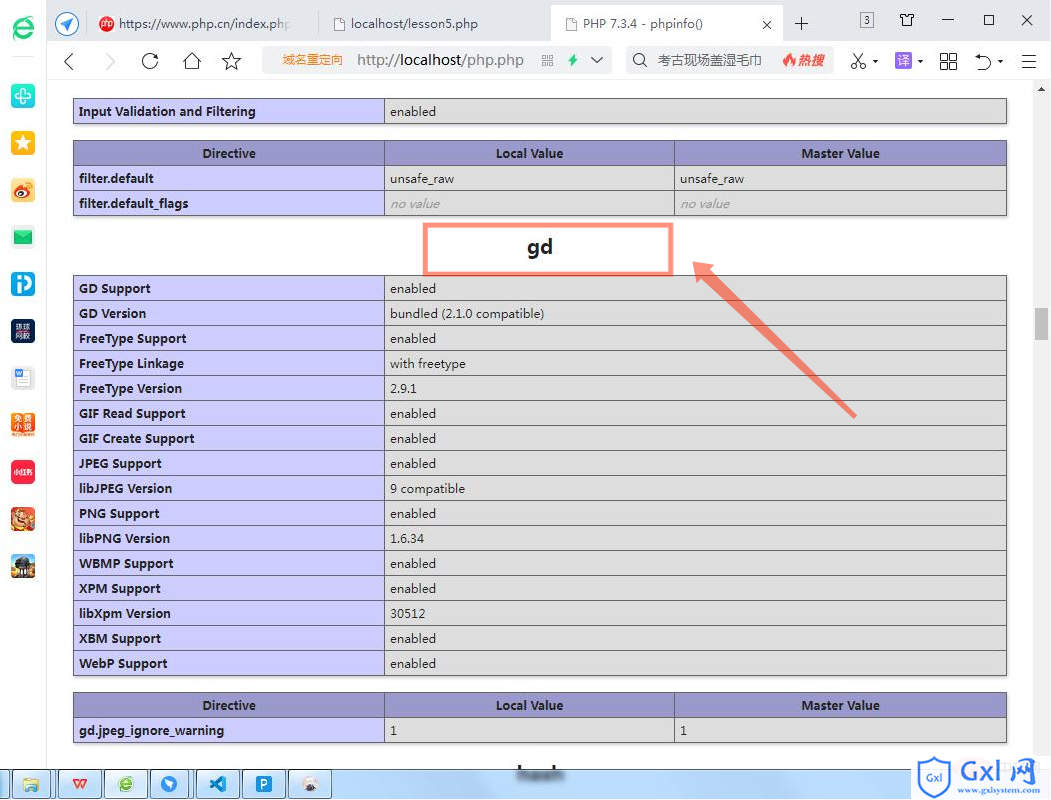
Task: Open the browser hamburger menu
Action: tap(1029, 61)
